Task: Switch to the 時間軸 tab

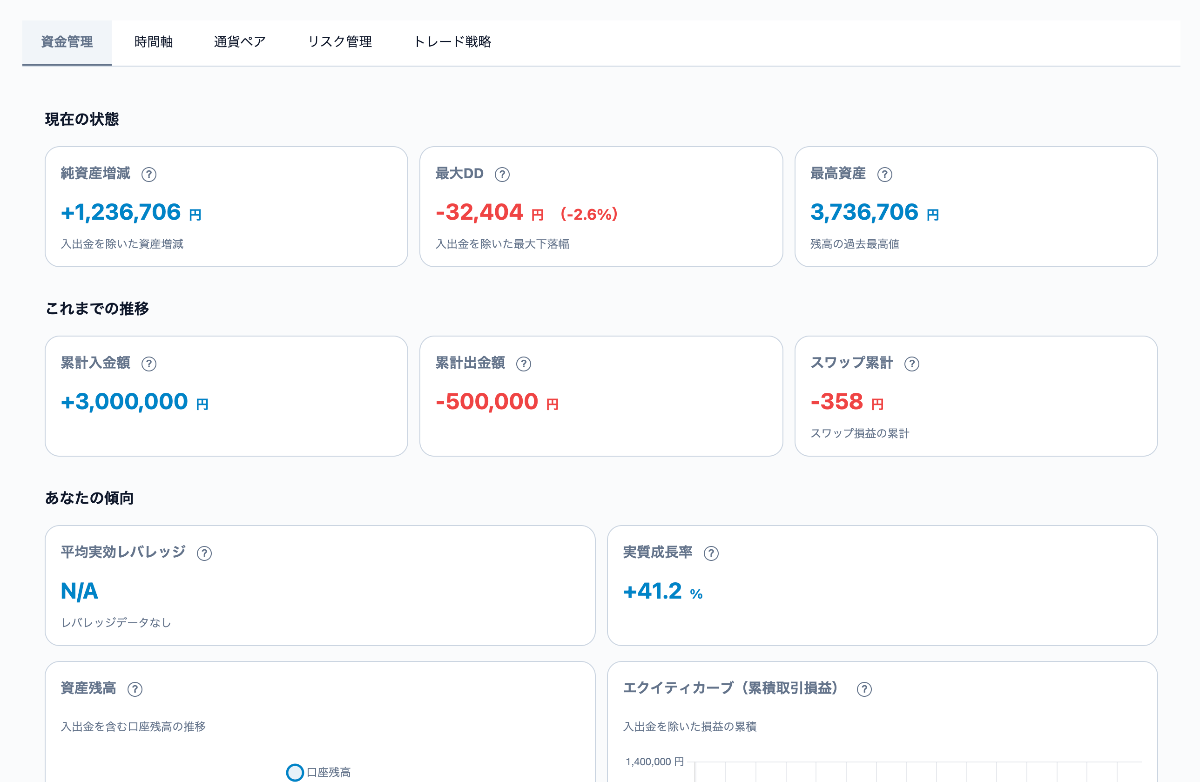Action: pos(154,42)
